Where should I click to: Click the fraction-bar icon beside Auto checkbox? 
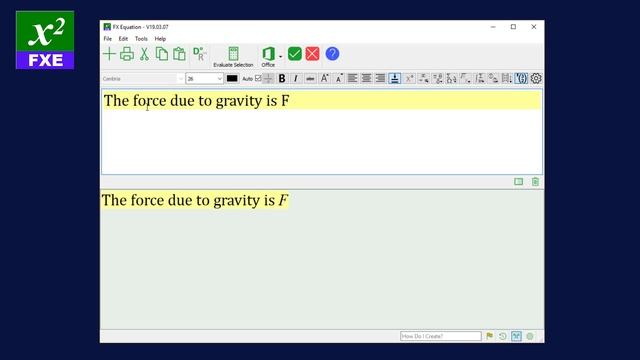click(x=268, y=78)
